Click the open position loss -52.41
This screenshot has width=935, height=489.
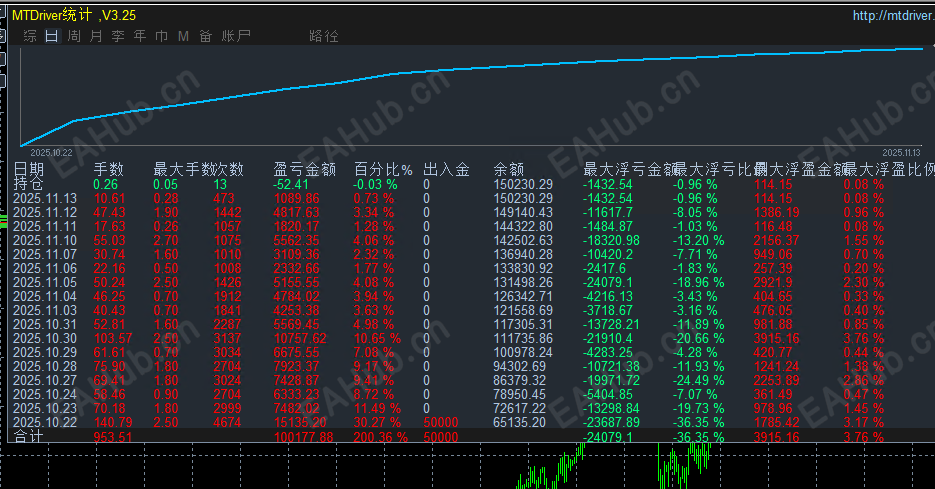291,184
